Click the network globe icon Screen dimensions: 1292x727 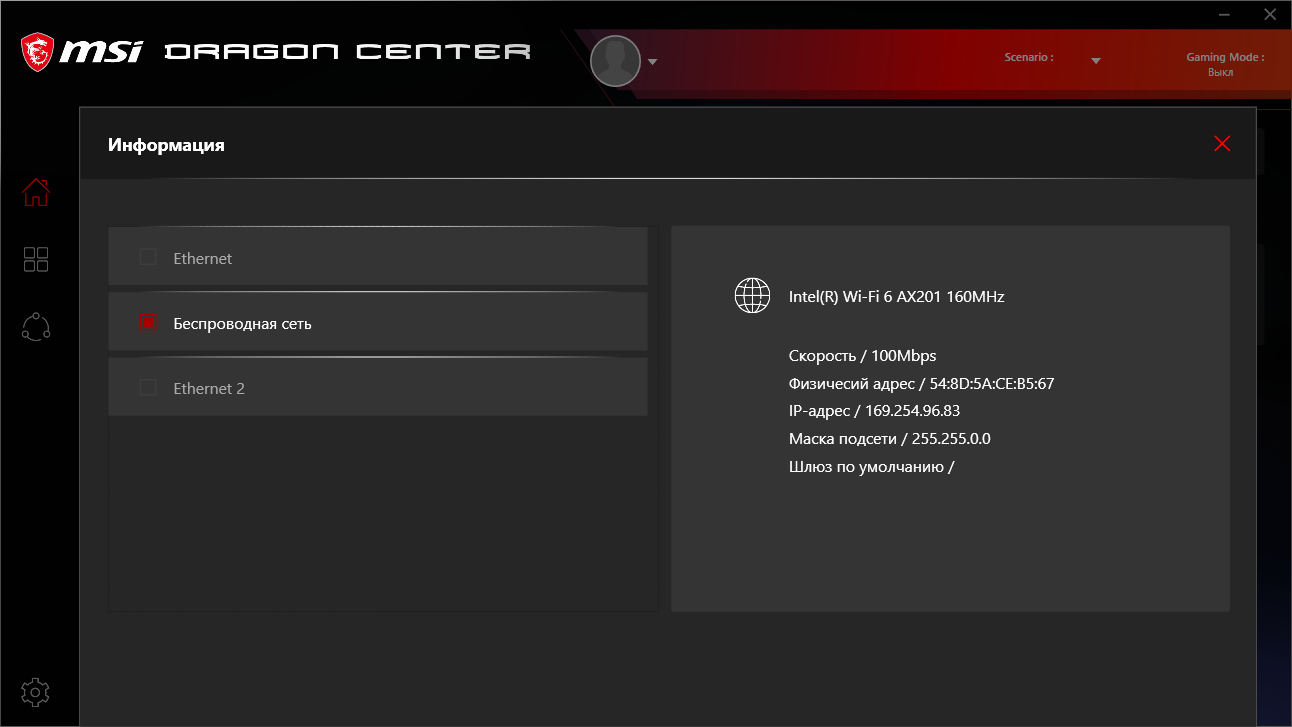click(753, 295)
